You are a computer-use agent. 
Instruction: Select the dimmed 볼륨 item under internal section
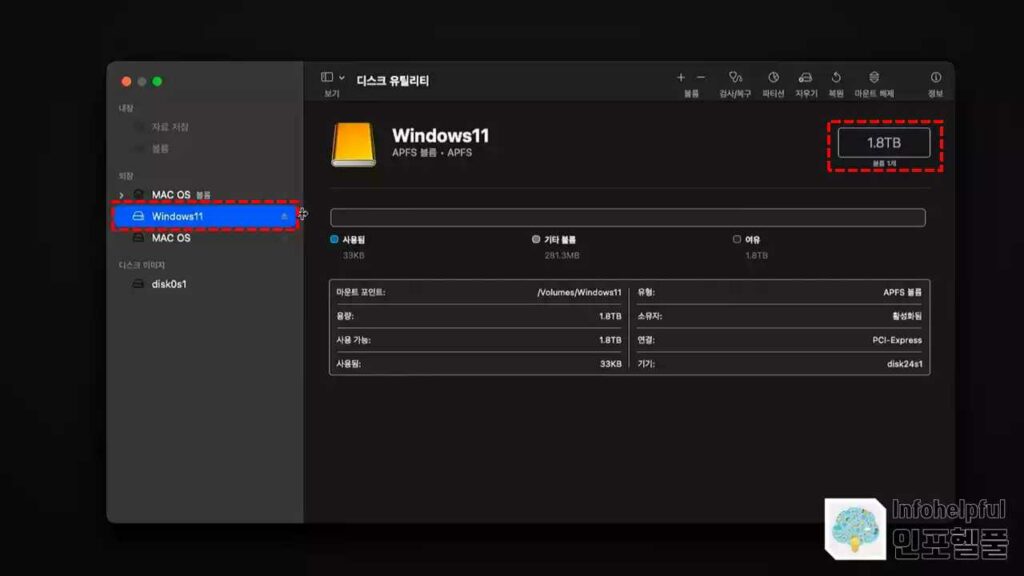point(160,148)
